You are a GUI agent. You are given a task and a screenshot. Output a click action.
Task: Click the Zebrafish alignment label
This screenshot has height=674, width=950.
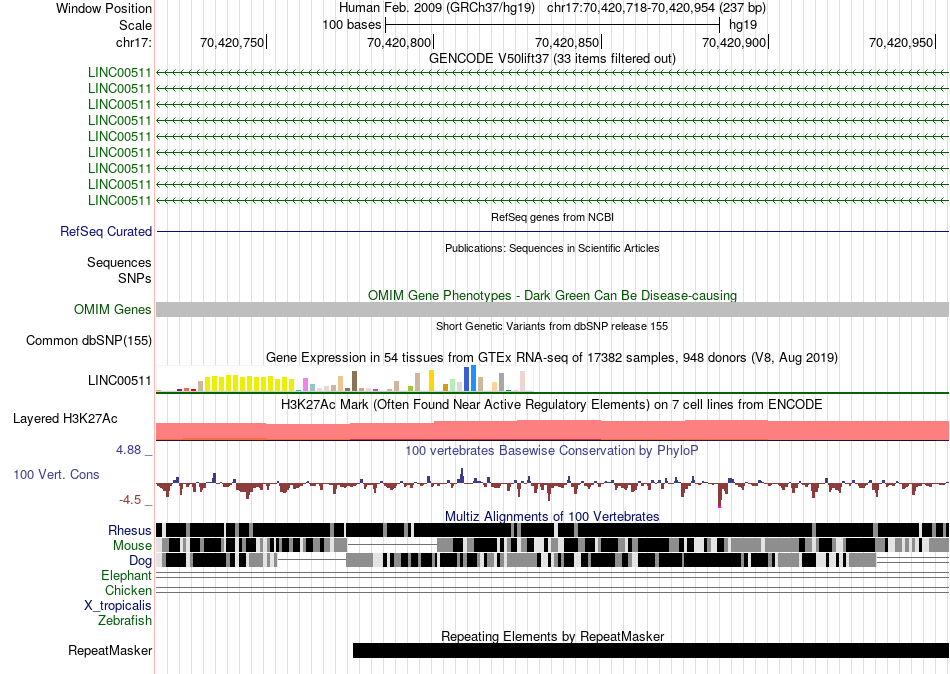125,620
